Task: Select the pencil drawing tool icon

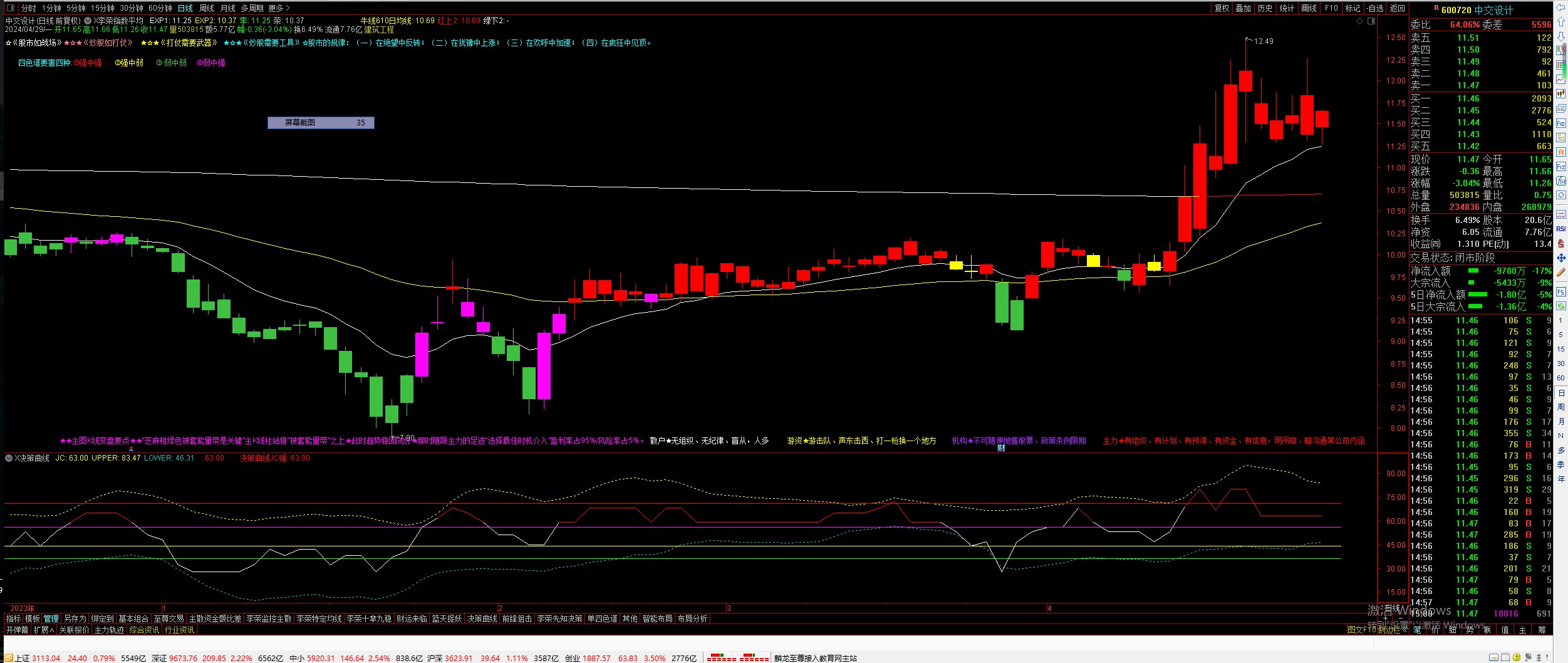Action: pos(1560,273)
